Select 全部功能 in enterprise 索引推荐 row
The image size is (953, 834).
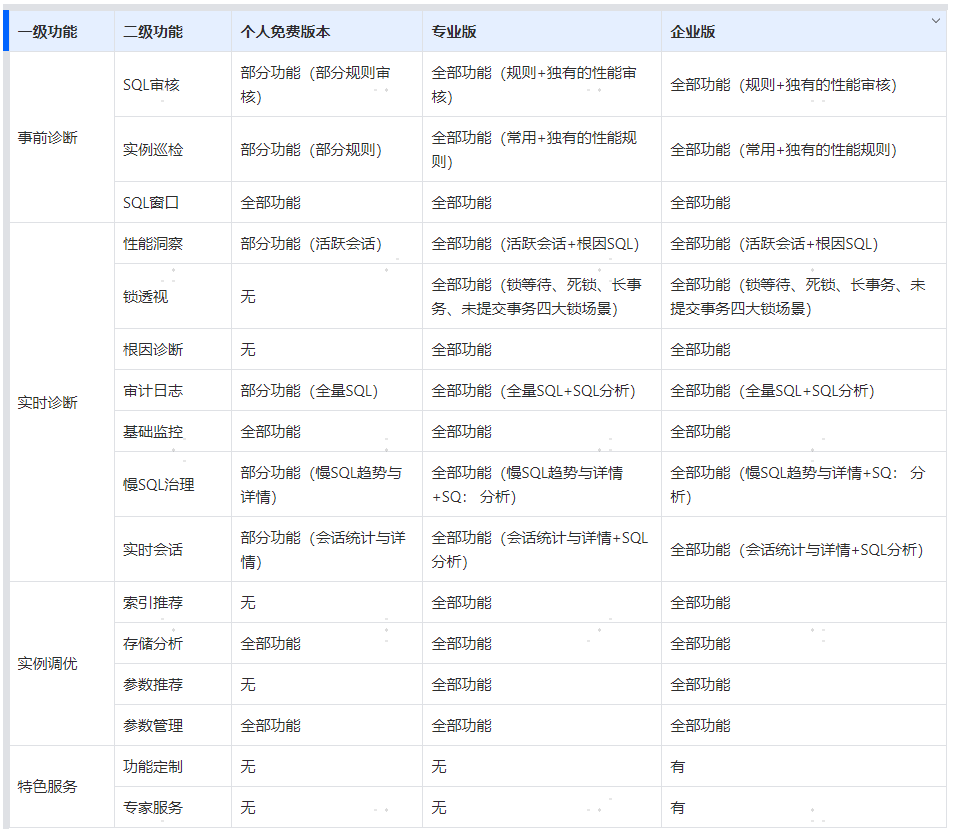tap(803, 602)
